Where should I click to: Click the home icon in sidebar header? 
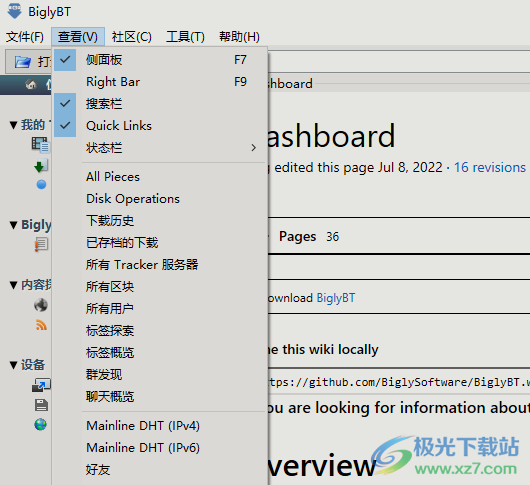point(31,84)
